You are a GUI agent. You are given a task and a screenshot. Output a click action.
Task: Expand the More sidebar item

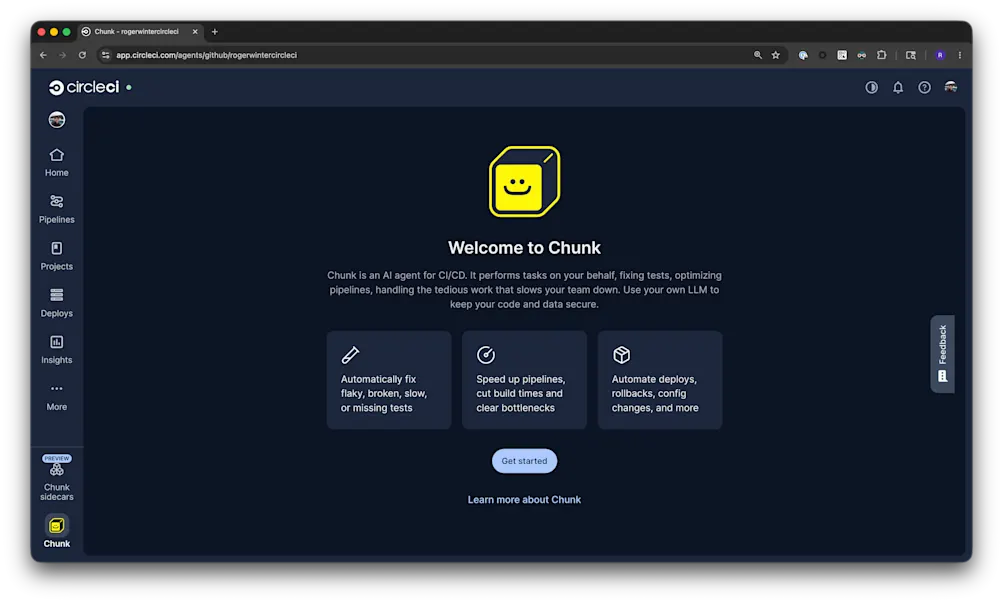(56, 397)
